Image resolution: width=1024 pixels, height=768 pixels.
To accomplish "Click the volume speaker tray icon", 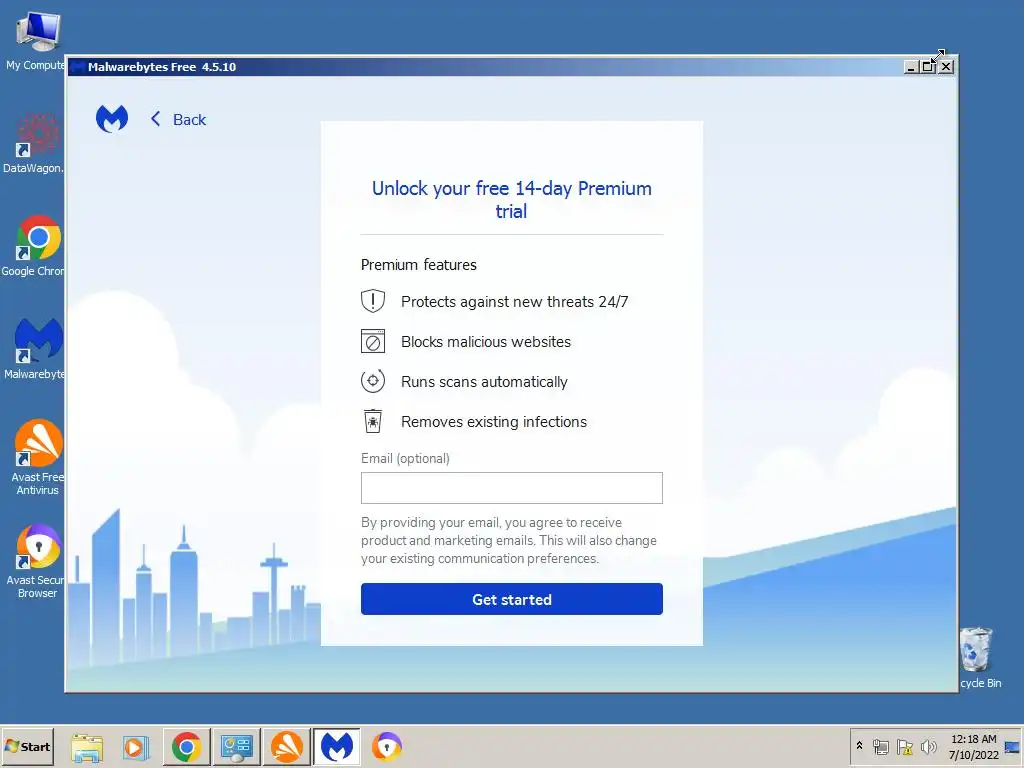I will (928, 746).
